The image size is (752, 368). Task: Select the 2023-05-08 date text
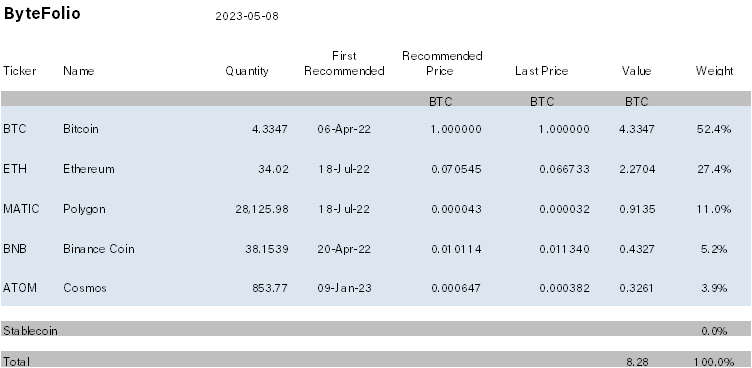(x=247, y=16)
